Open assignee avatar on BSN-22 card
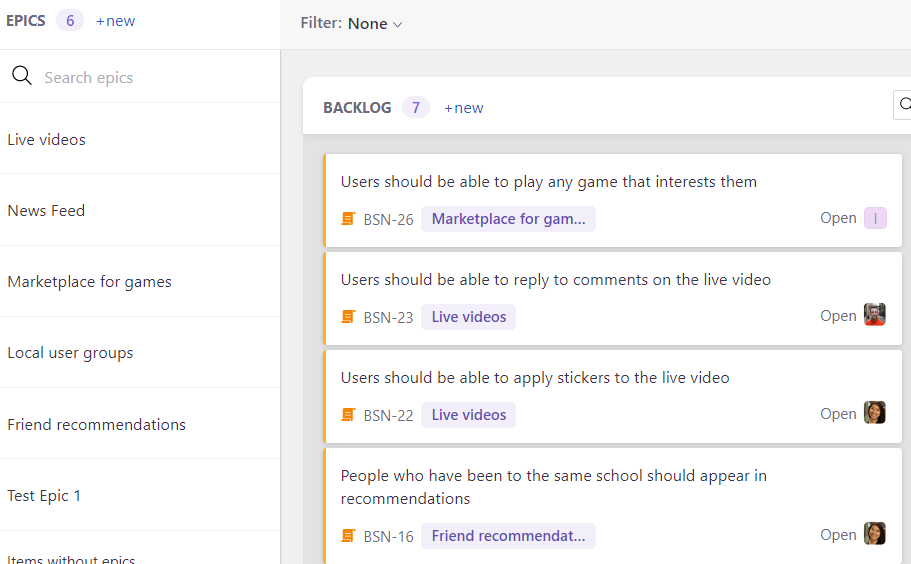Viewport: 911px width, 564px height. click(874, 413)
